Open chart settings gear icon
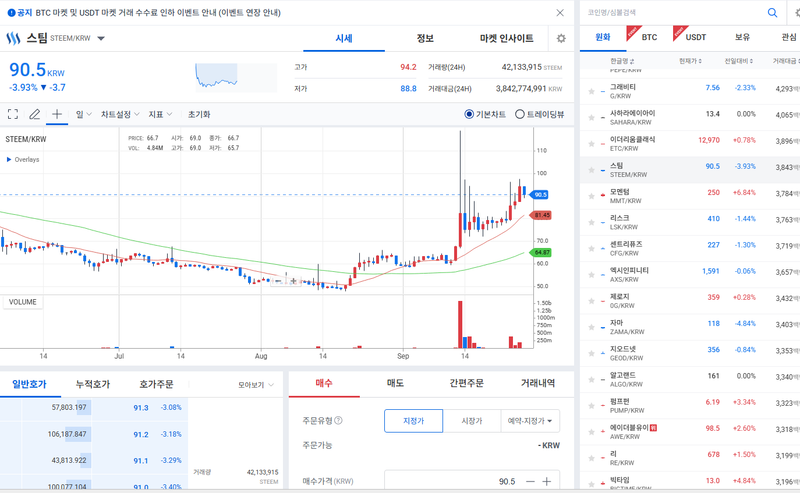Viewport: 800px width, 493px height. point(561,38)
